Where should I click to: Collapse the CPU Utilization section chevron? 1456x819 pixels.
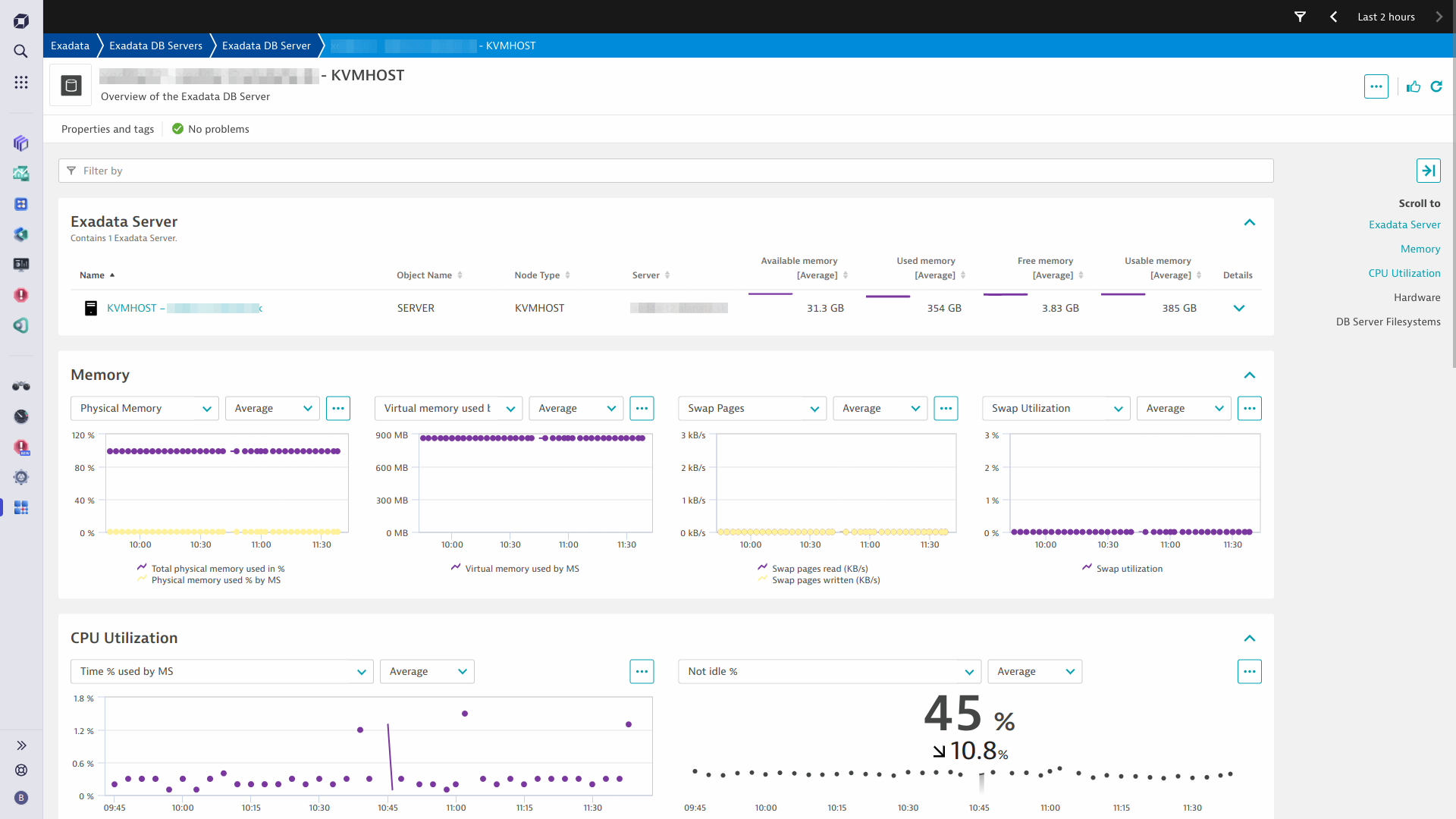(x=1249, y=638)
